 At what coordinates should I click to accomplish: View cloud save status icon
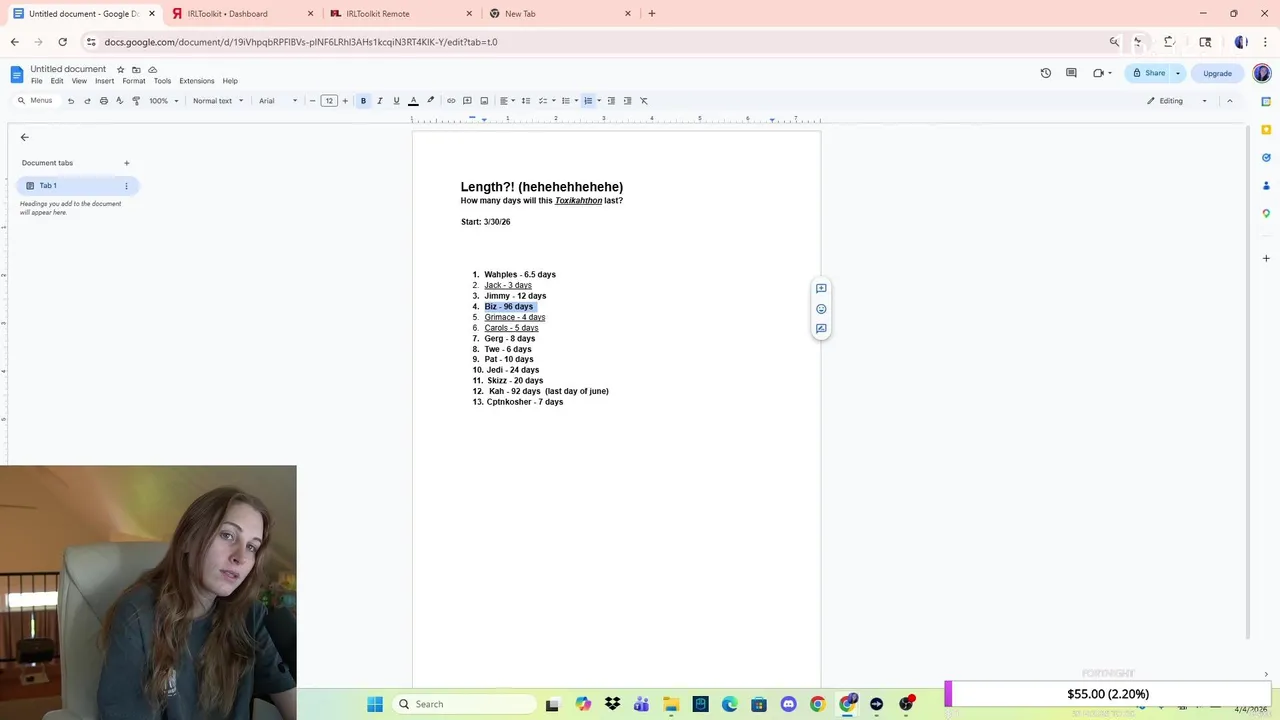click(x=153, y=70)
